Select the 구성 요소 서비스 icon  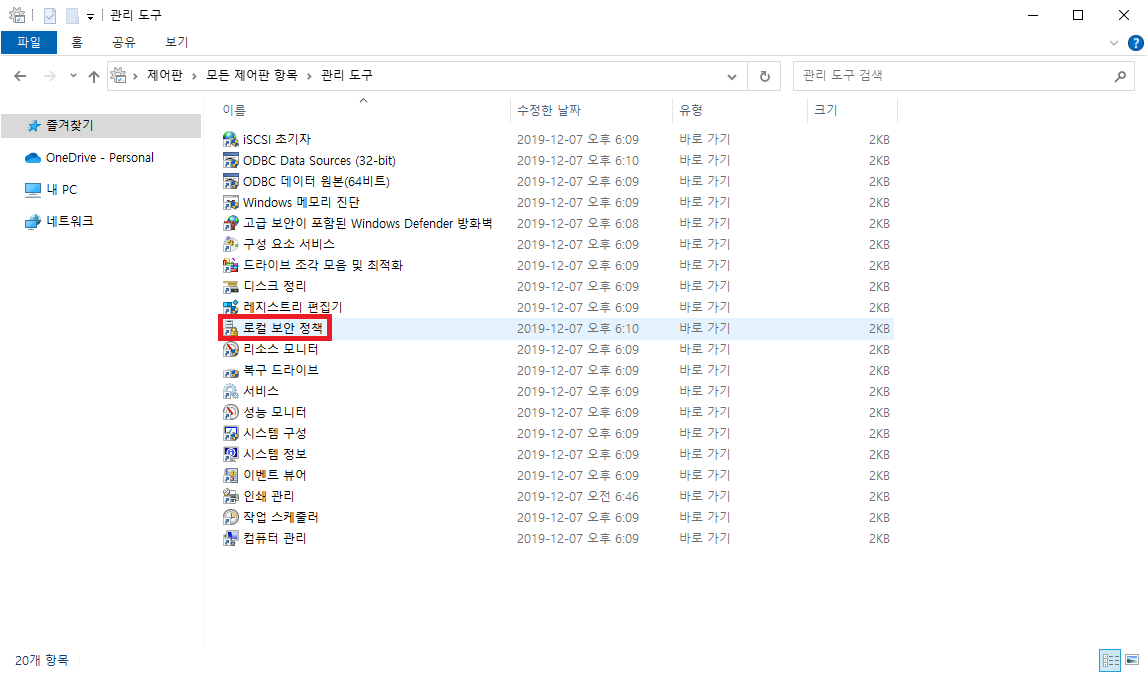point(231,244)
